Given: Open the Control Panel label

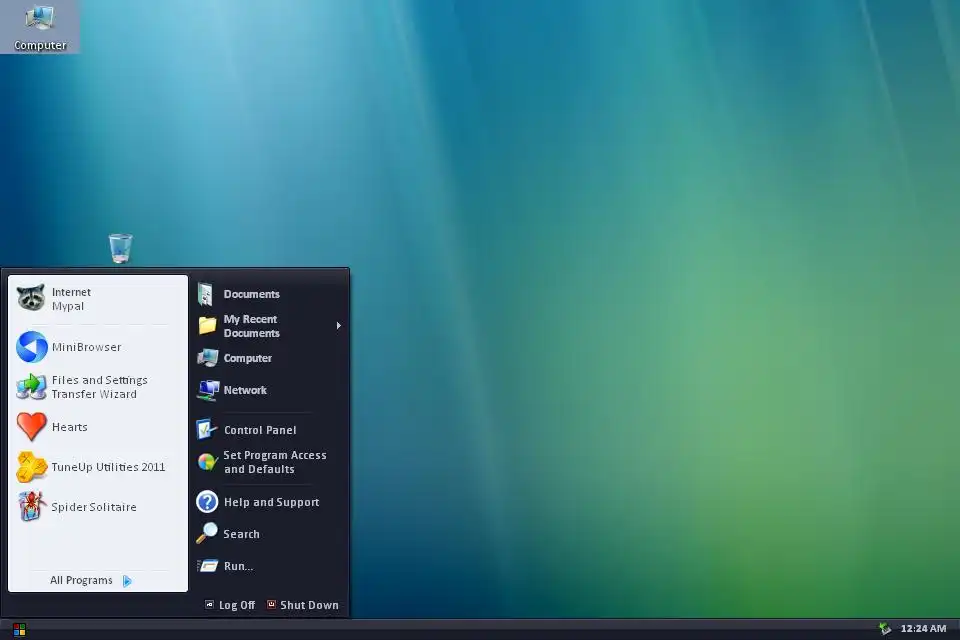Looking at the screenshot, I should click(x=260, y=430).
